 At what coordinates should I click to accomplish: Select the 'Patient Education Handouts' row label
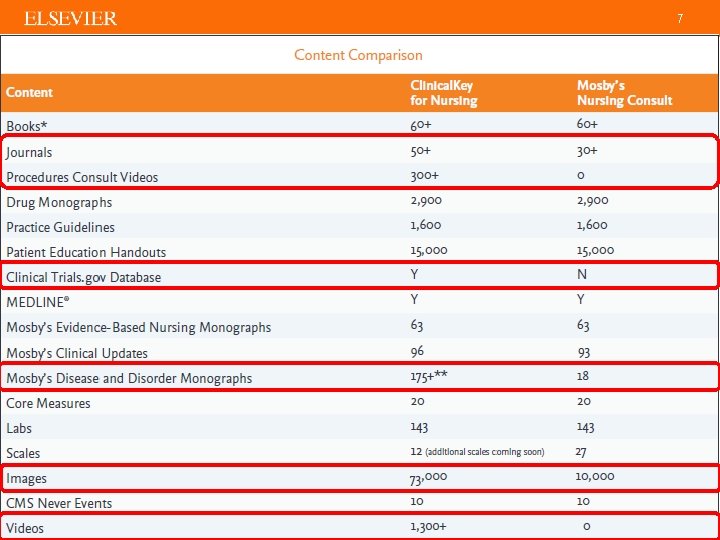[x=86, y=252]
